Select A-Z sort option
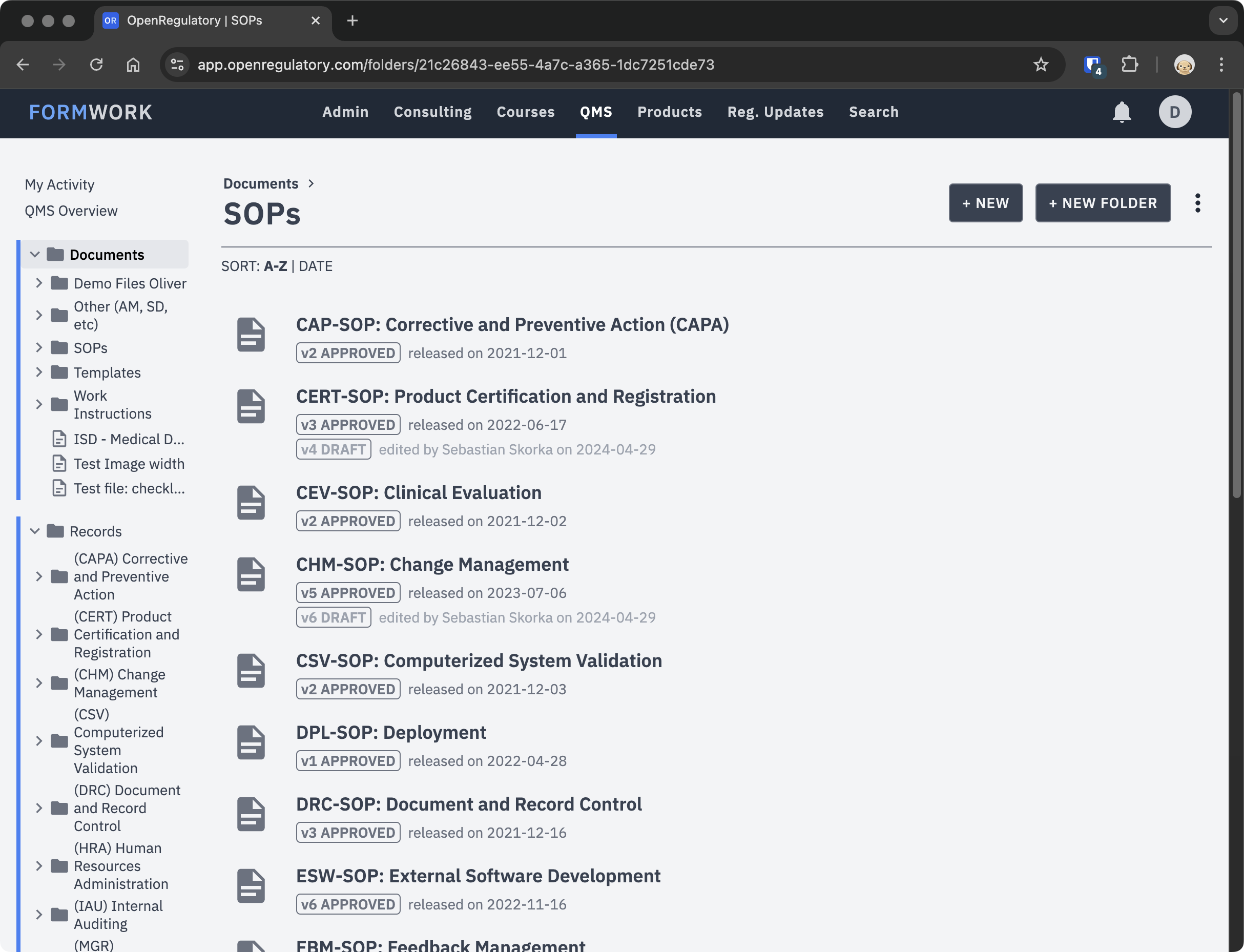The image size is (1244, 952). (275, 266)
